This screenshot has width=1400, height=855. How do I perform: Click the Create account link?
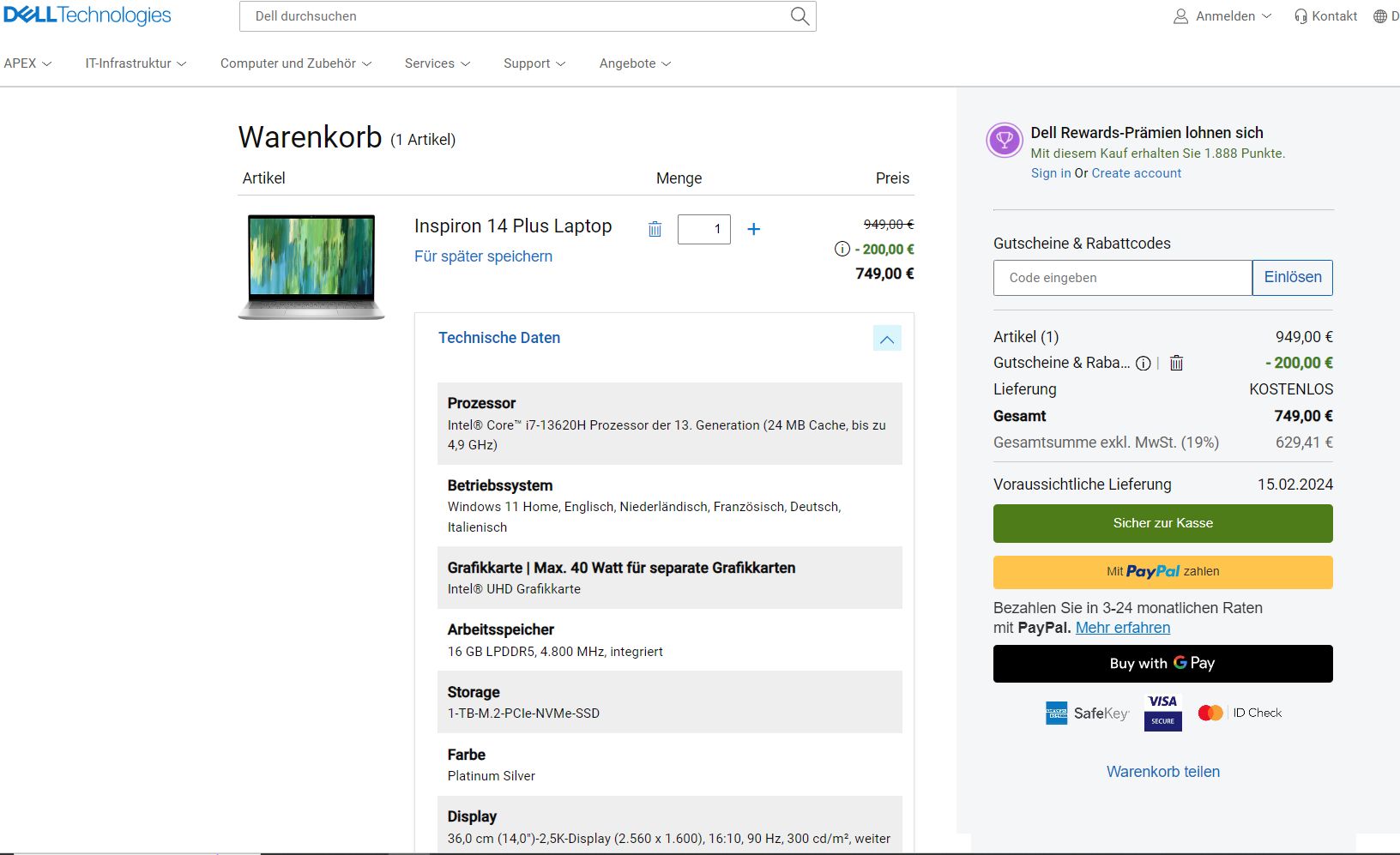click(1137, 173)
